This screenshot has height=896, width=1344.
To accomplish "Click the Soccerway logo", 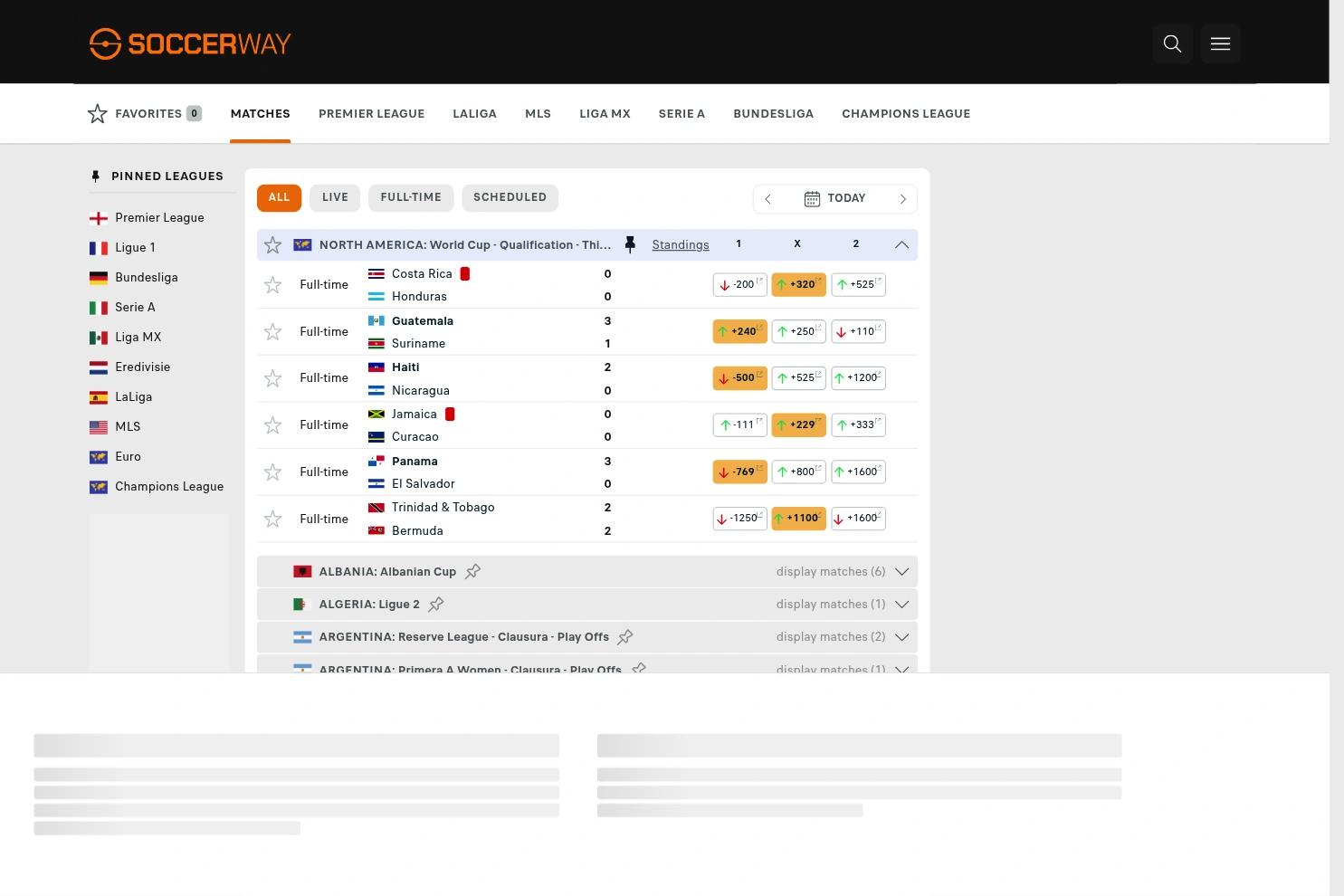I will [x=190, y=43].
